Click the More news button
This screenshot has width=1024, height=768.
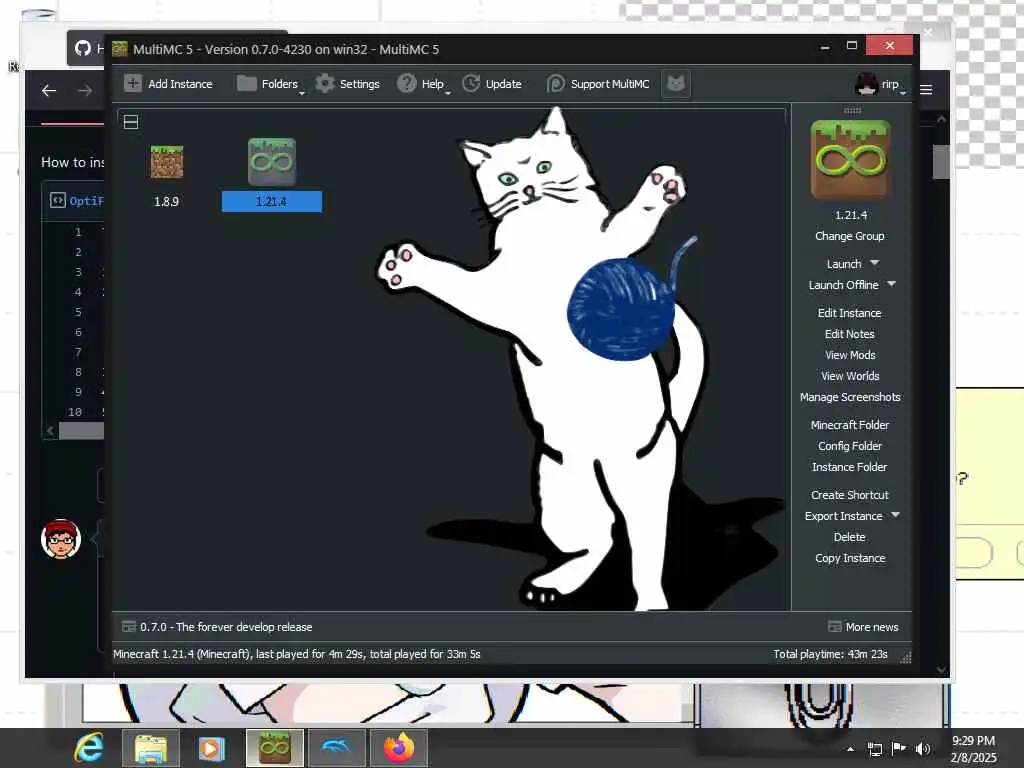tap(863, 627)
